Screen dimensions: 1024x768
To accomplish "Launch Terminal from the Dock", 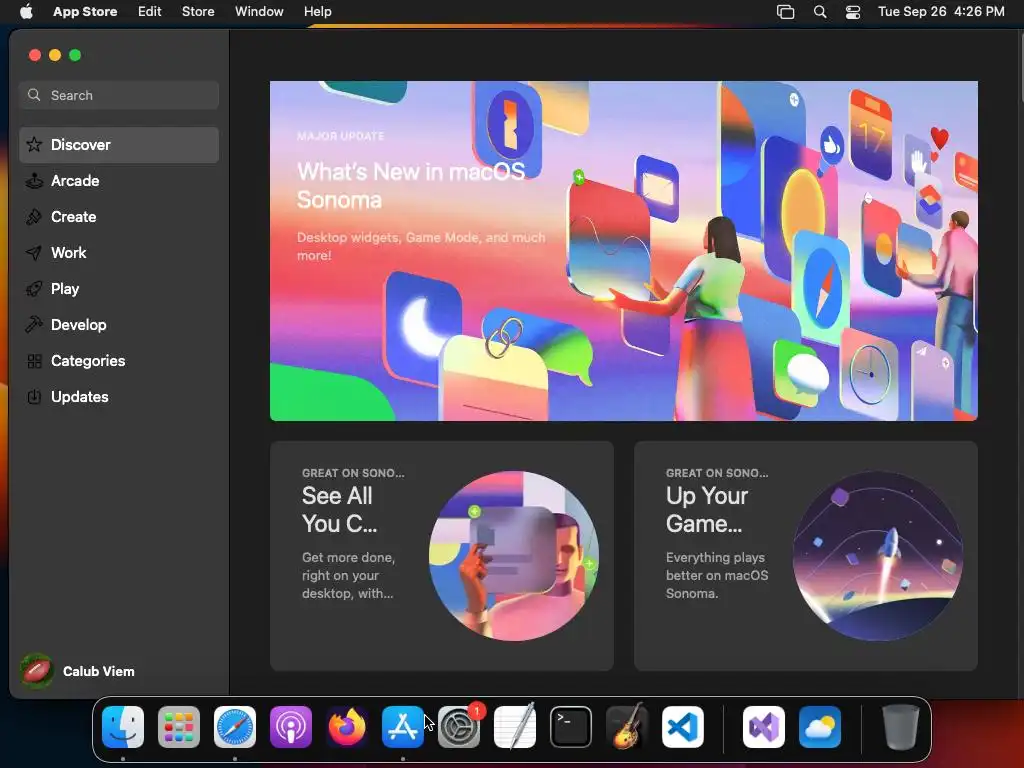I will click(x=571, y=727).
